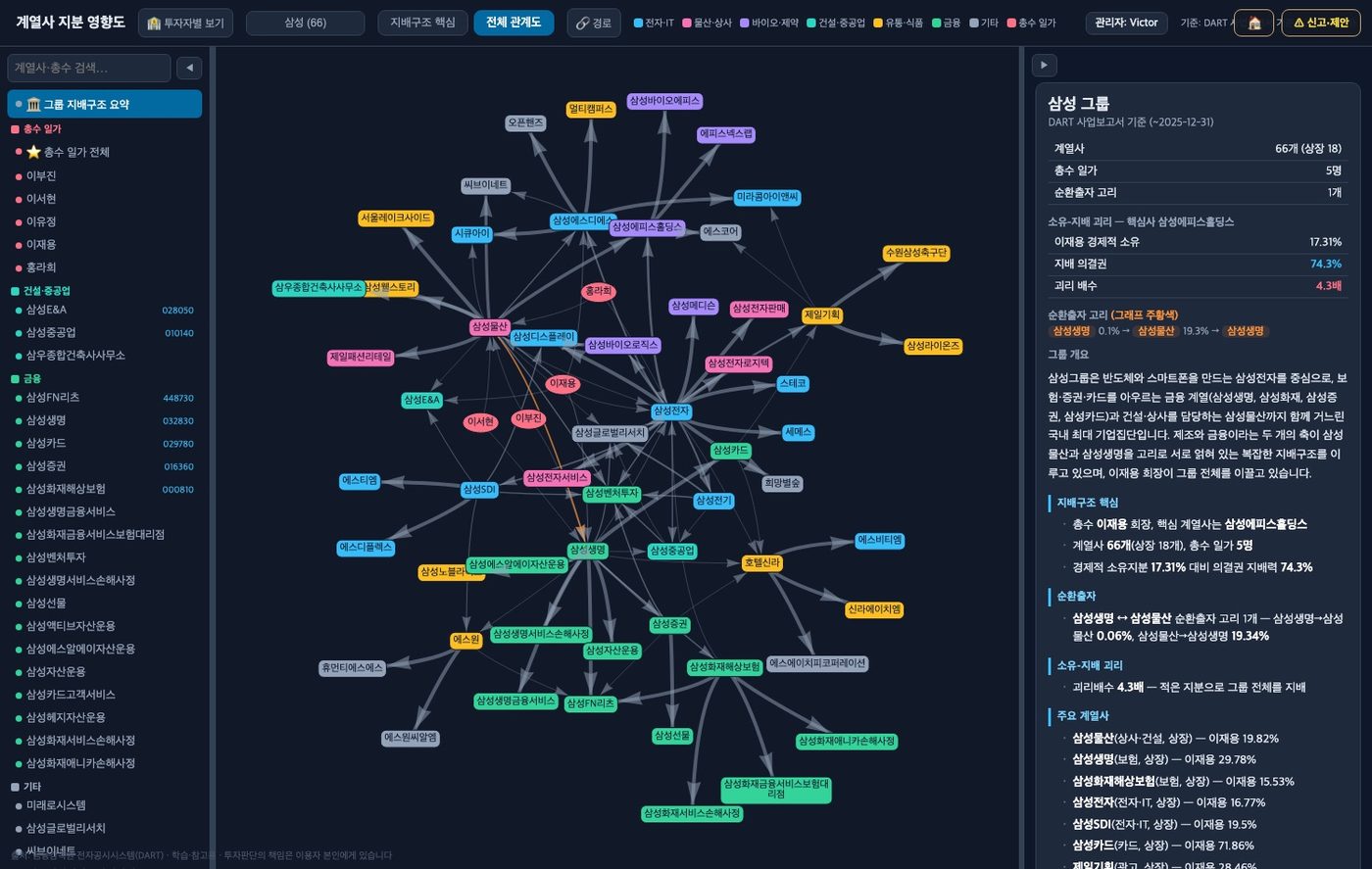Select 삼성선물 in the sidebar list
The image size is (1372, 869).
[x=105, y=603]
